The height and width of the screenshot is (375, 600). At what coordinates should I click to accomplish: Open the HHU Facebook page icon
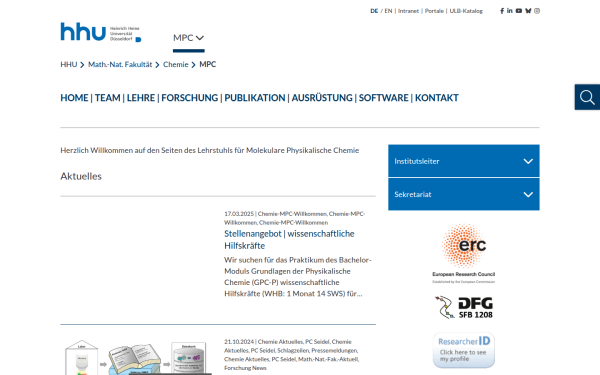tap(502, 11)
